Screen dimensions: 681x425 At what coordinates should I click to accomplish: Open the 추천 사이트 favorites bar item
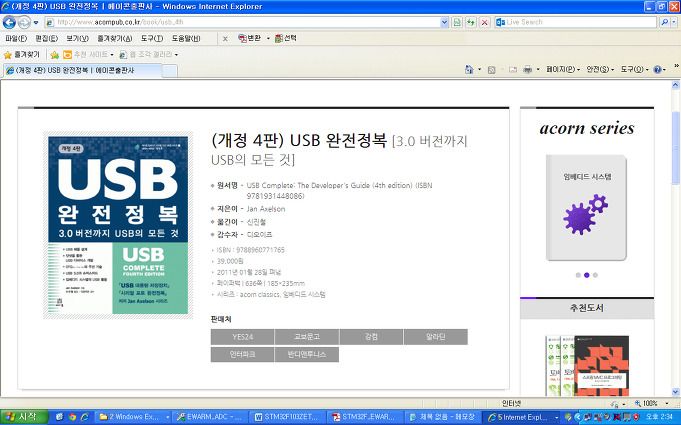88,55
